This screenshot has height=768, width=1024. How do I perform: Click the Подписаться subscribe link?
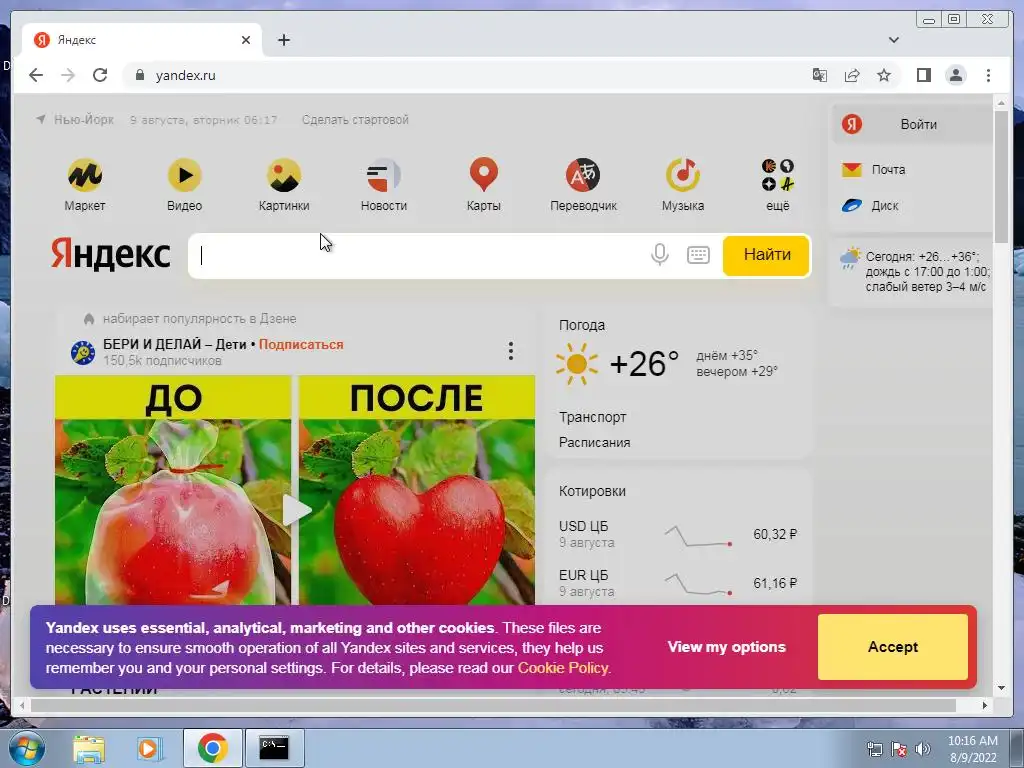click(x=301, y=344)
